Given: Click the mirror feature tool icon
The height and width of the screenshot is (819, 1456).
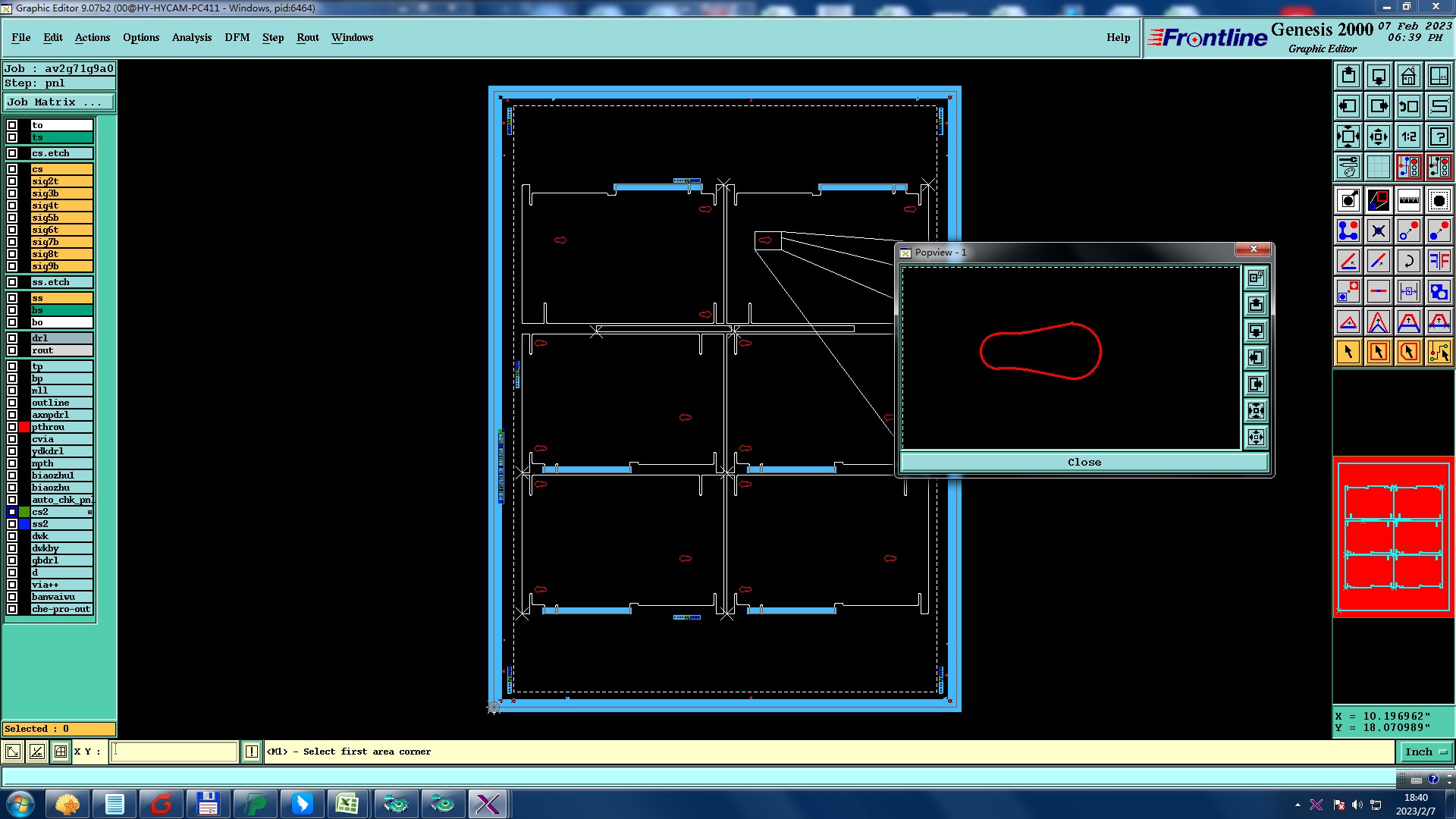Looking at the screenshot, I should coord(1439,261).
